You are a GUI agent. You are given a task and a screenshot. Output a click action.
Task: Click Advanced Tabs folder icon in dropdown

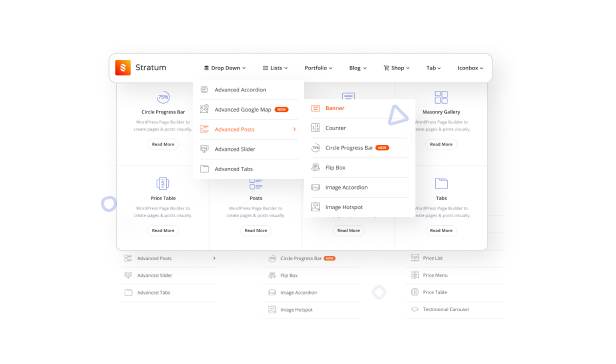point(204,169)
